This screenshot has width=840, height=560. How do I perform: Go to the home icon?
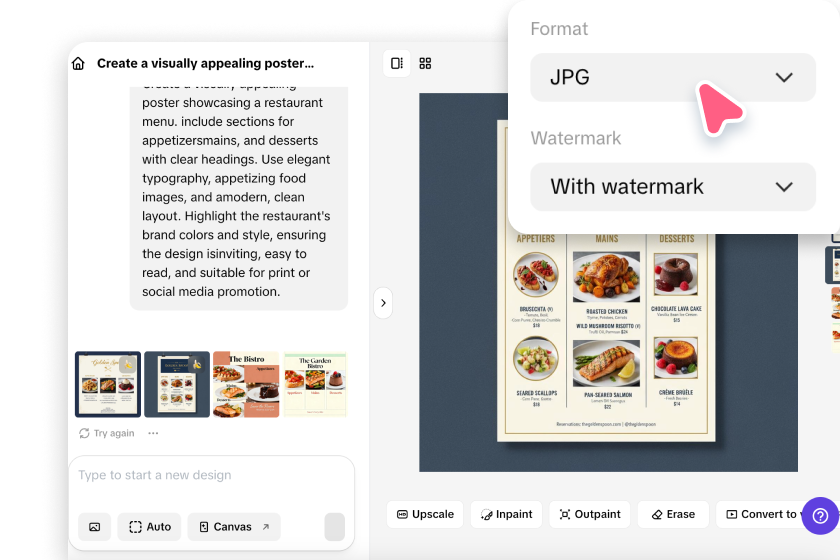[x=78, y=64]
